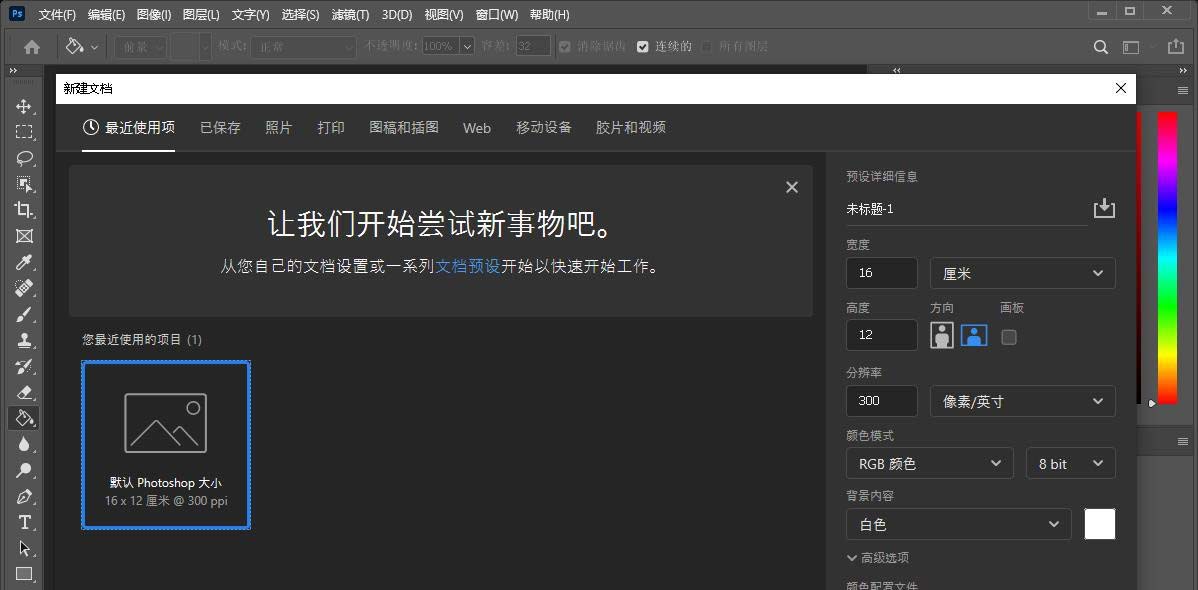1198x590 pixels.
Task: Enable the 画板 artboard checkbox
Action: 1009,336
